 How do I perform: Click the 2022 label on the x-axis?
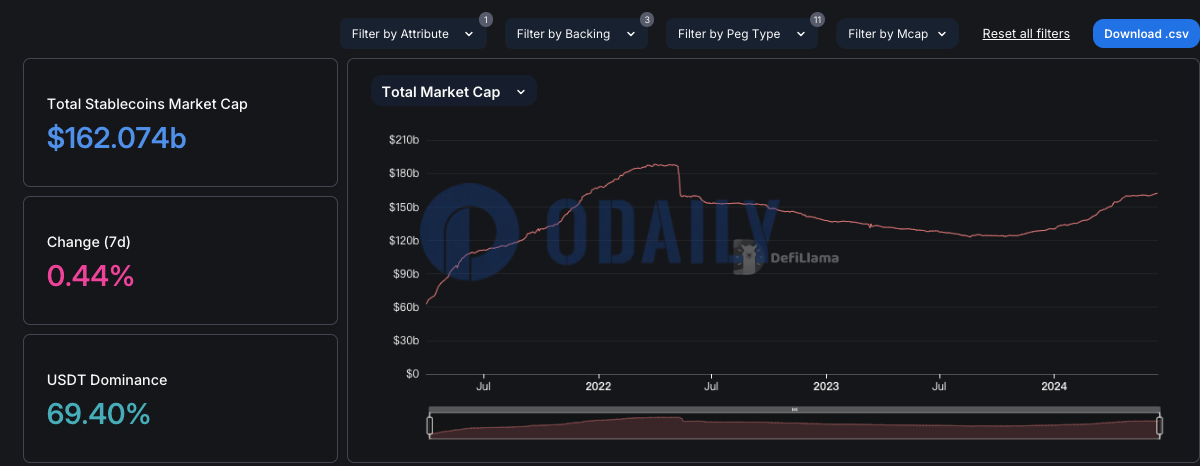[598, 385]
